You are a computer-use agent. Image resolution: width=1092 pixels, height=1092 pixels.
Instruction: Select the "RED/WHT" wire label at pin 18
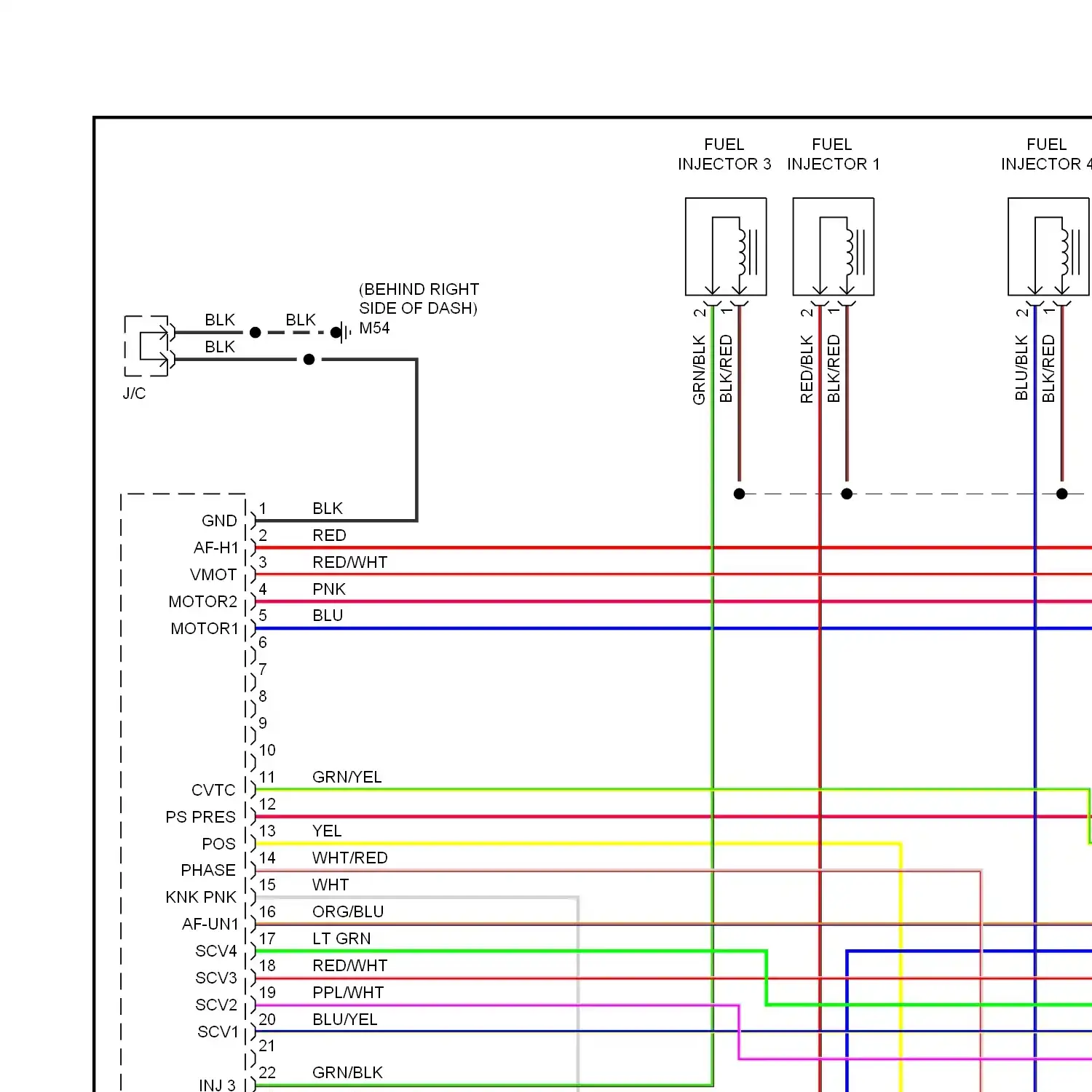tap(349, 966)
